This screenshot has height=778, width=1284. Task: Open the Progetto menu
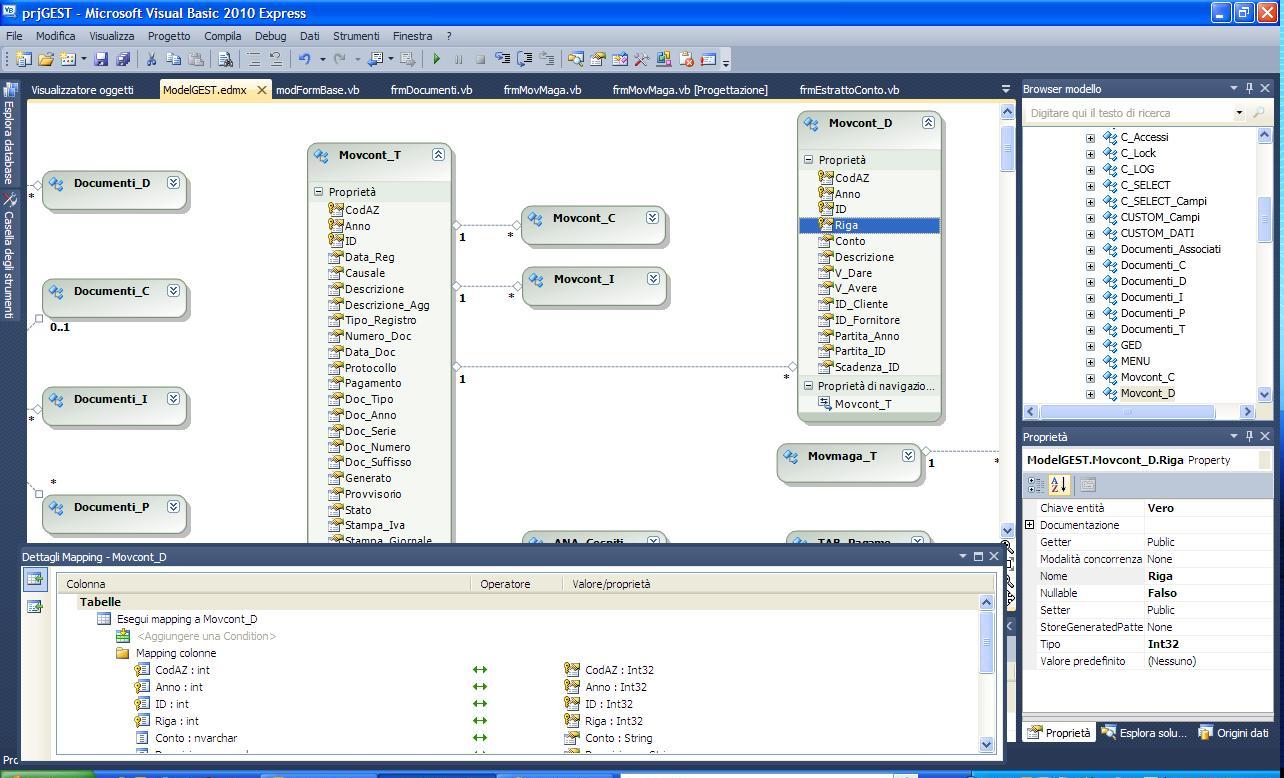pos(169,36)
